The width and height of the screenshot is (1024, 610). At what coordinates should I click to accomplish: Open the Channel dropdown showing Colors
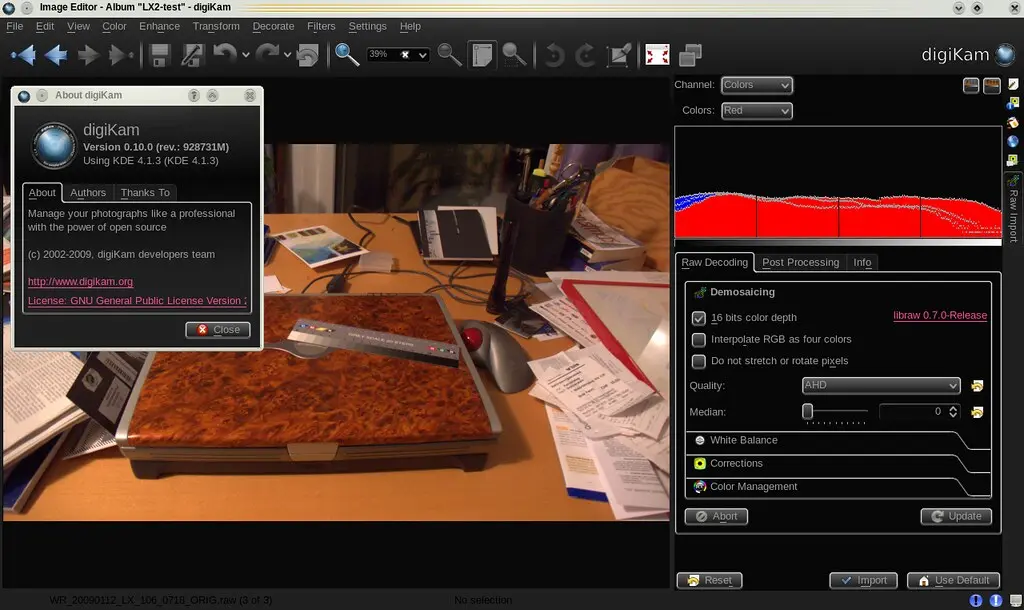click(757, 85)
